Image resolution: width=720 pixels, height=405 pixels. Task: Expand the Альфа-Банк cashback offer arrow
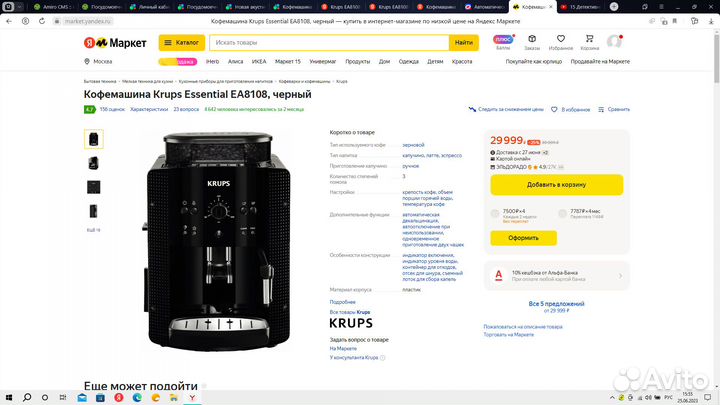click(620, 276)
